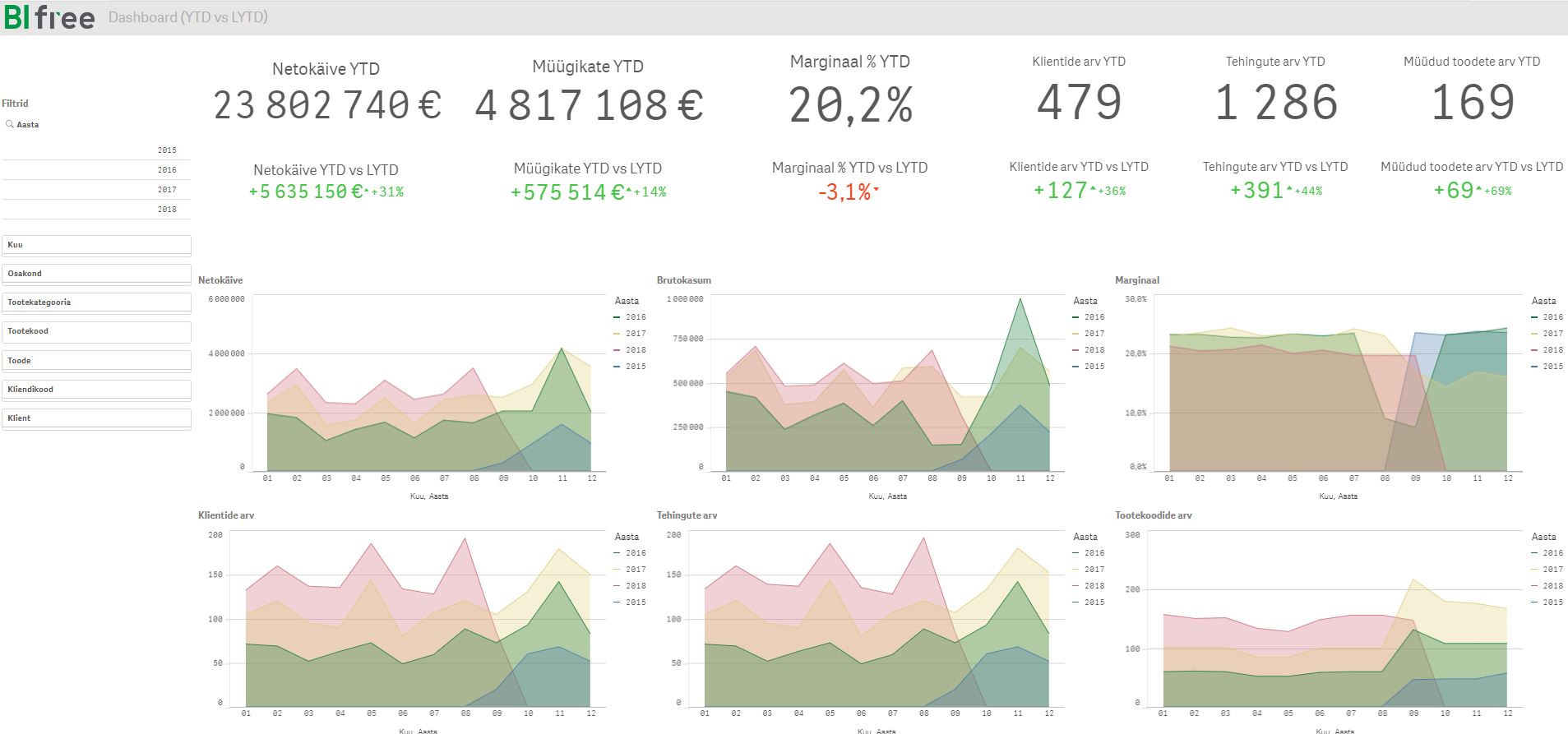Select year 2018 in Aasta filter

coord(96,210)
